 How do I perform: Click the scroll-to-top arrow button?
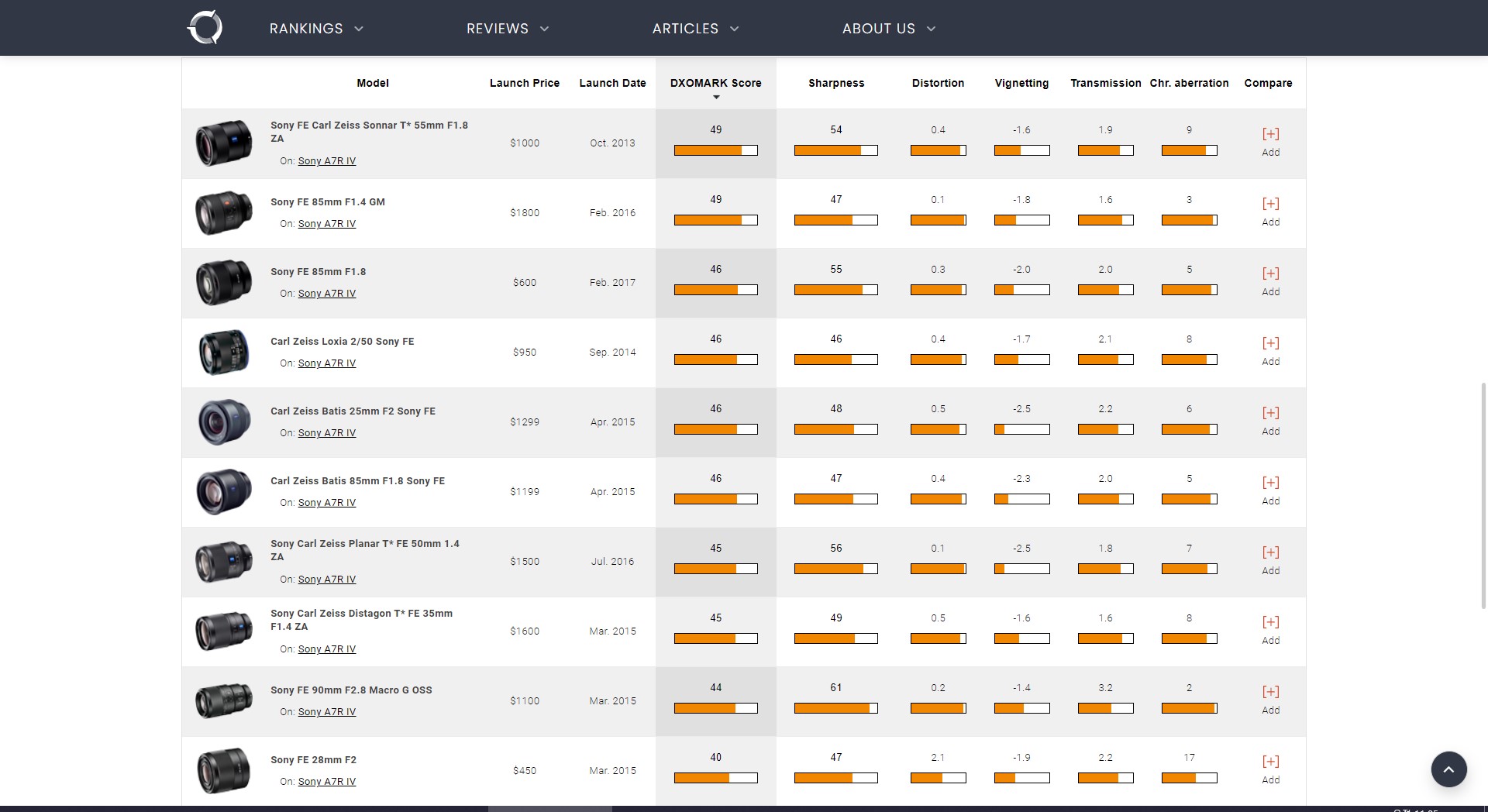(x=1448, y=769)
